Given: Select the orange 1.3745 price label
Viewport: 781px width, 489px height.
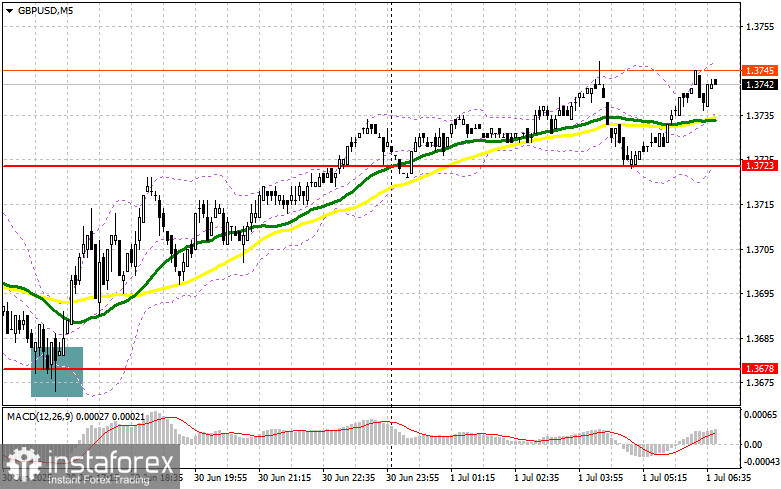Looking at the screenshot, I should click(x=760, y=71).
